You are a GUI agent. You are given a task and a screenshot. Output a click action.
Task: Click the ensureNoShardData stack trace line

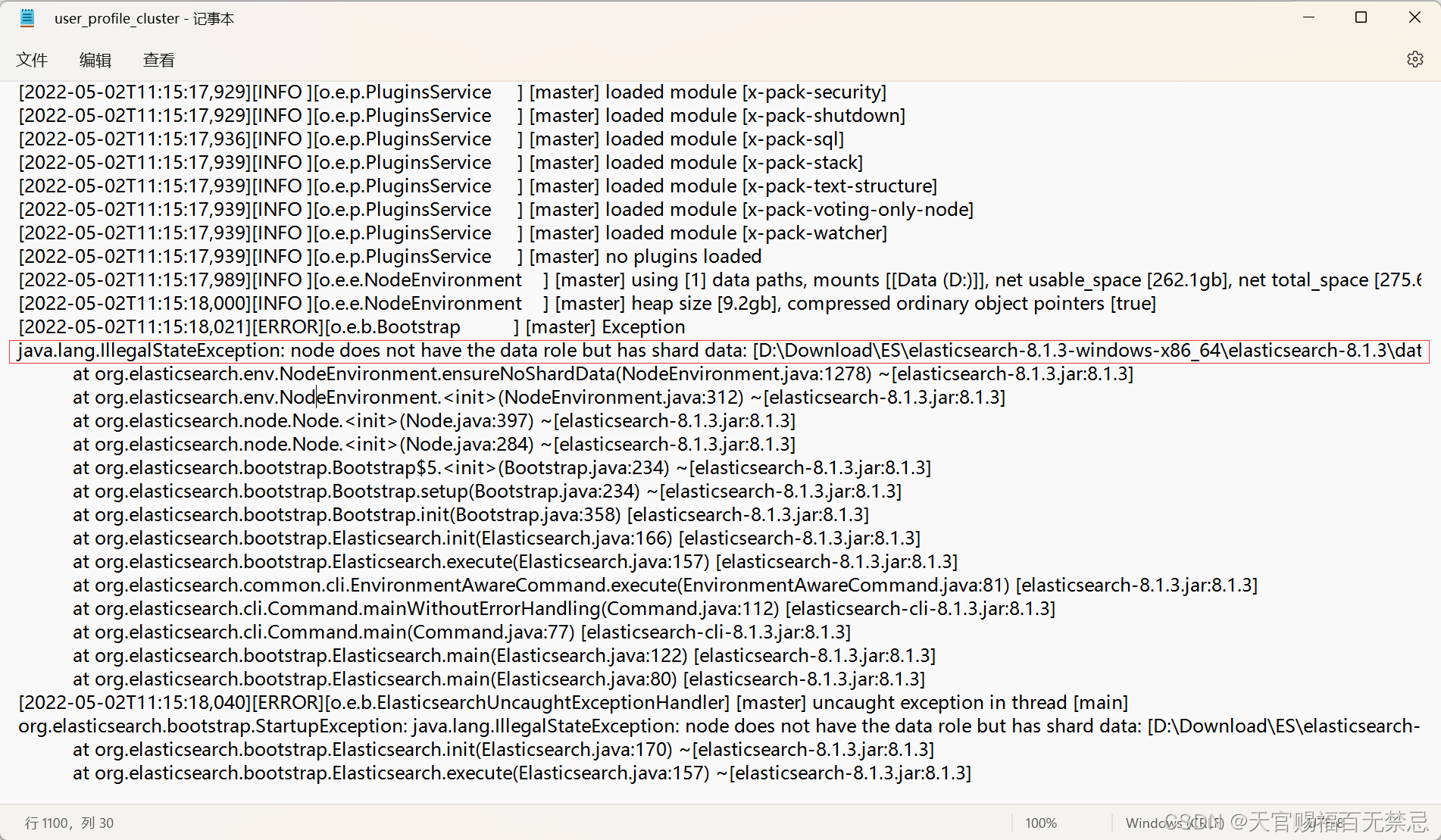click(603, 374)
